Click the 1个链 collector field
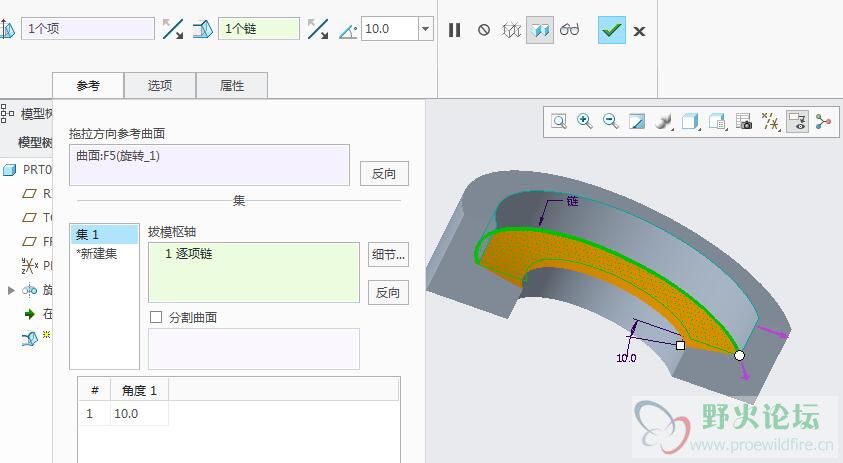Image resolution: width=843 pixels, height=463 pixels. click(259, 29)
